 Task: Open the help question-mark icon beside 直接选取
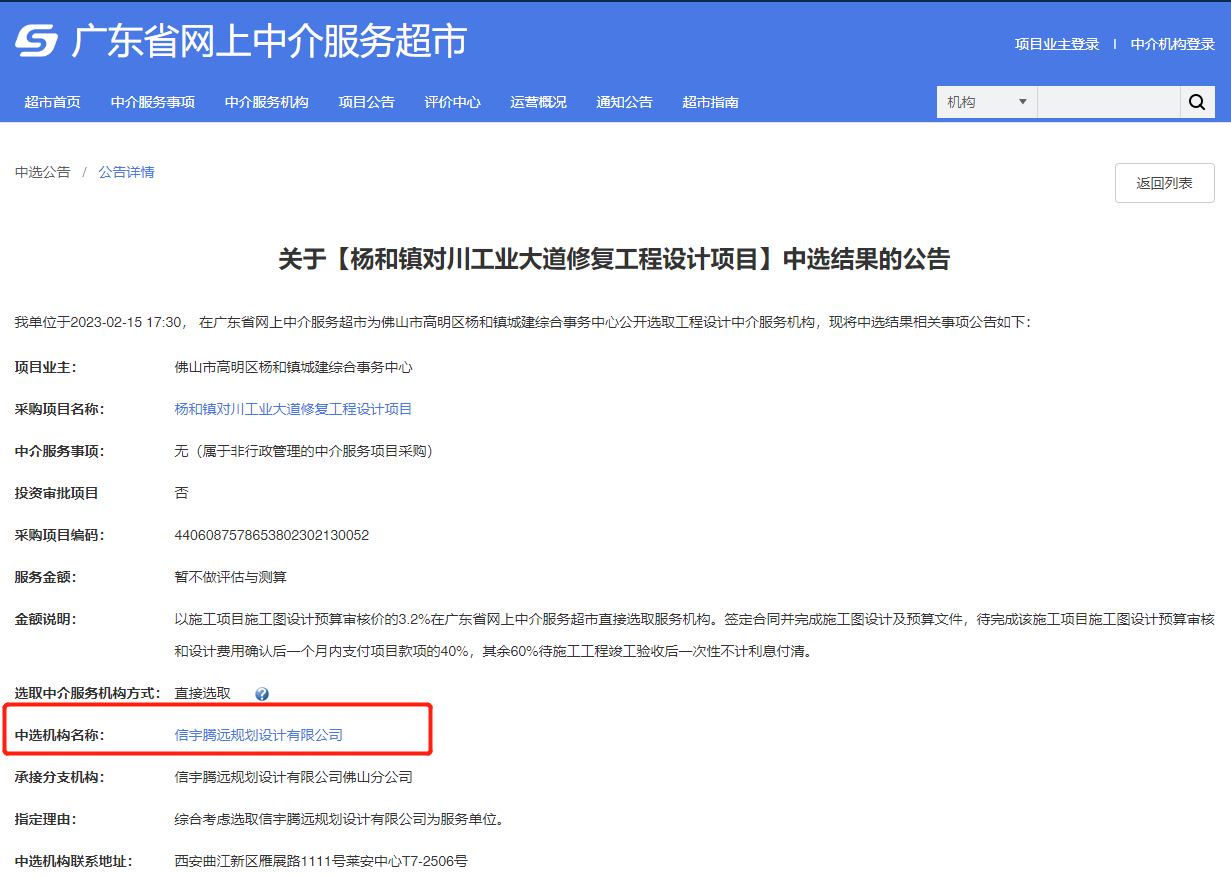click(x=261, y=692)
